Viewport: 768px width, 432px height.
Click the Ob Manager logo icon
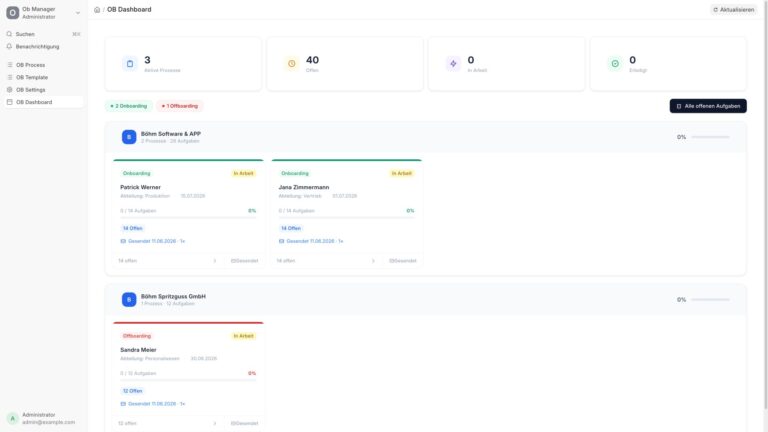coord(13,13)
